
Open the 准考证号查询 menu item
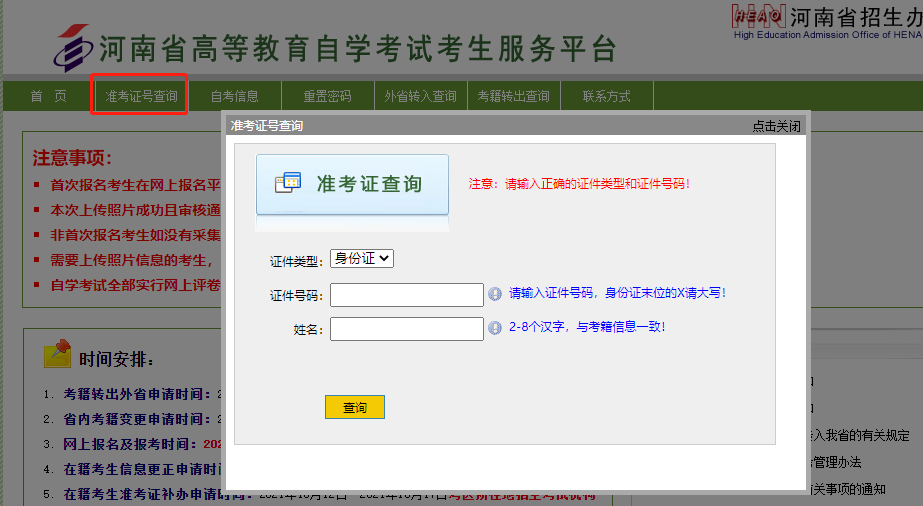coord(141,96)
